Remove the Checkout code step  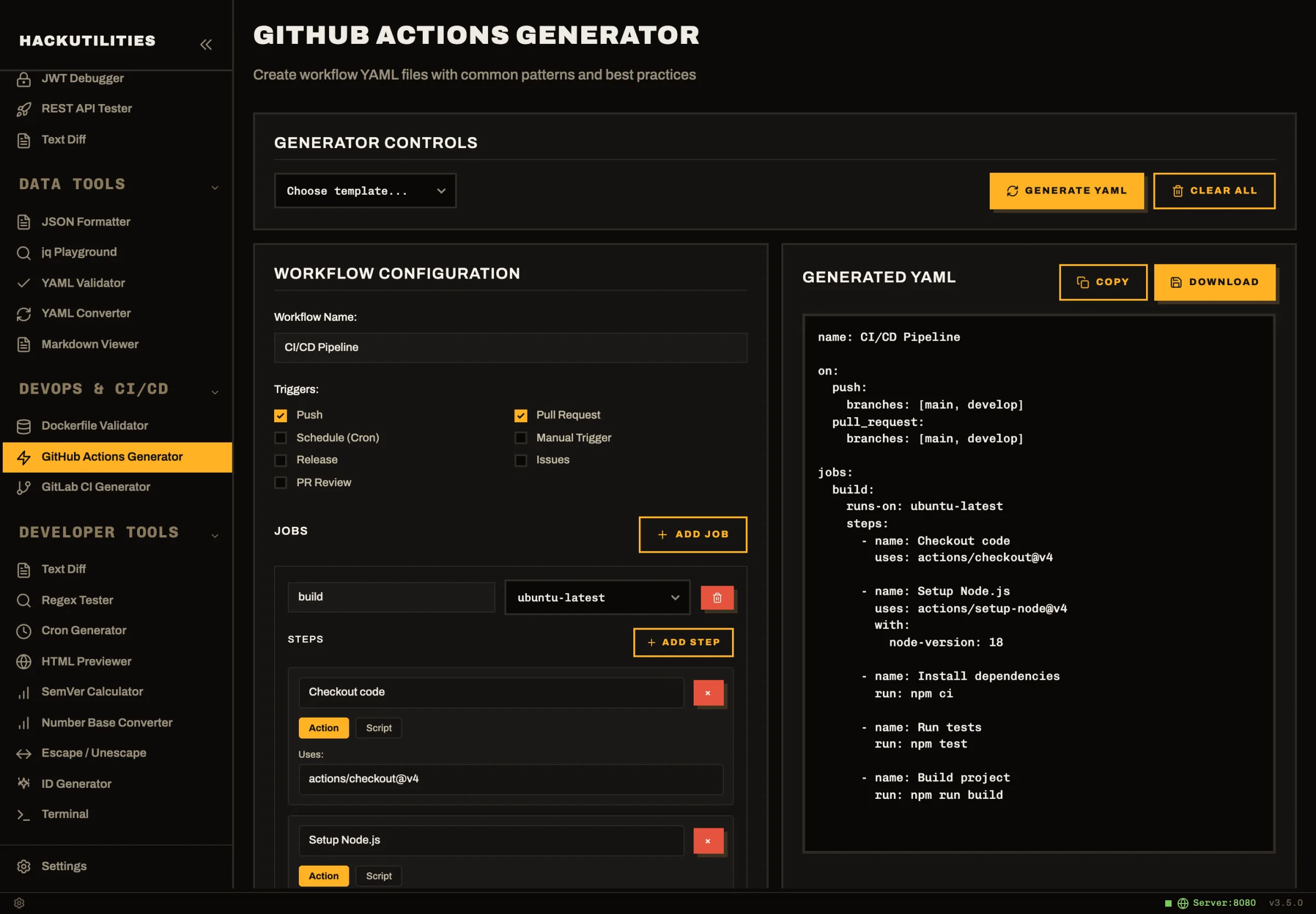[708, 693]
